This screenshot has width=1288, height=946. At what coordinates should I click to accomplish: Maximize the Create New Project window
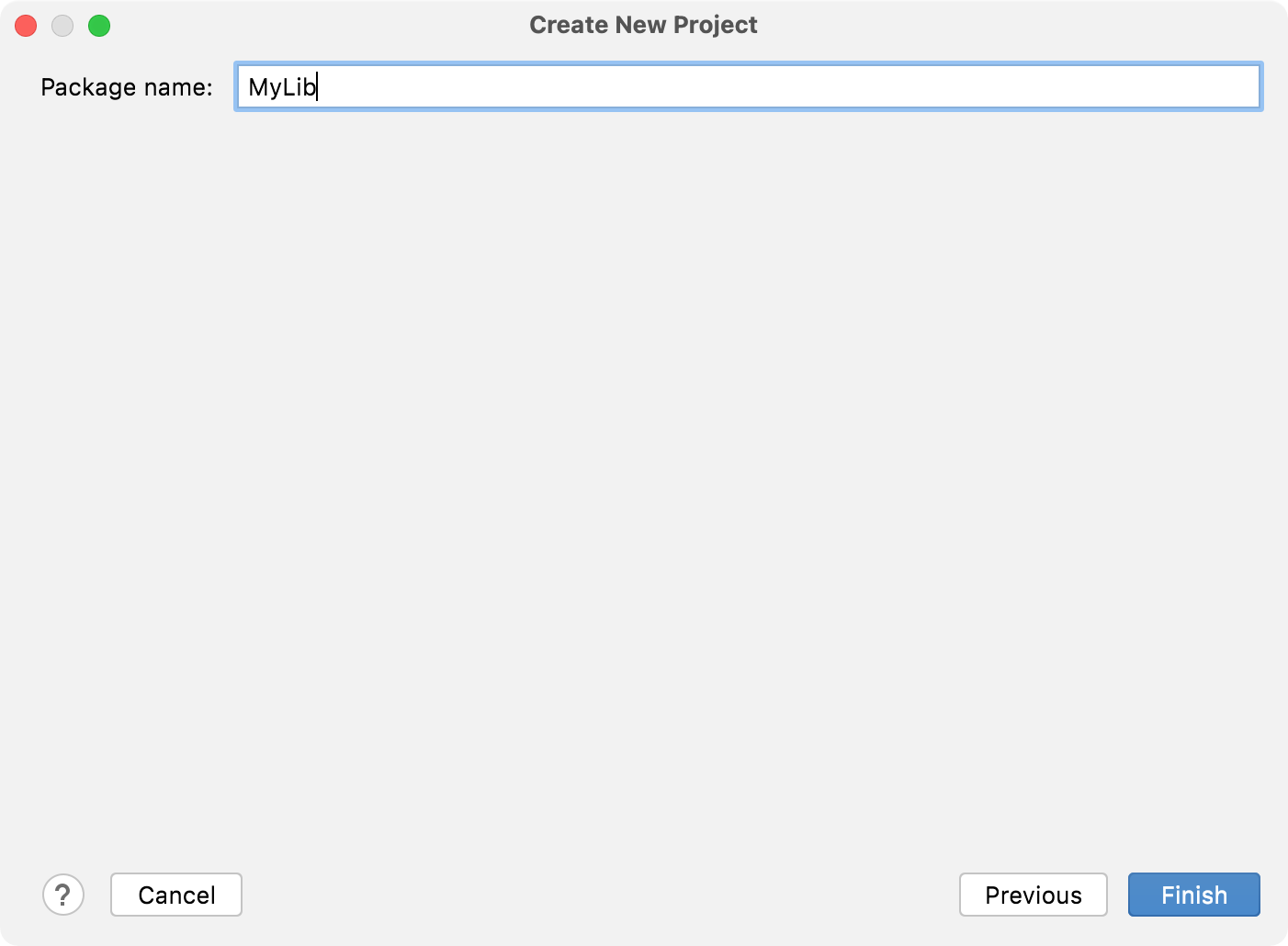coord(99,26)
